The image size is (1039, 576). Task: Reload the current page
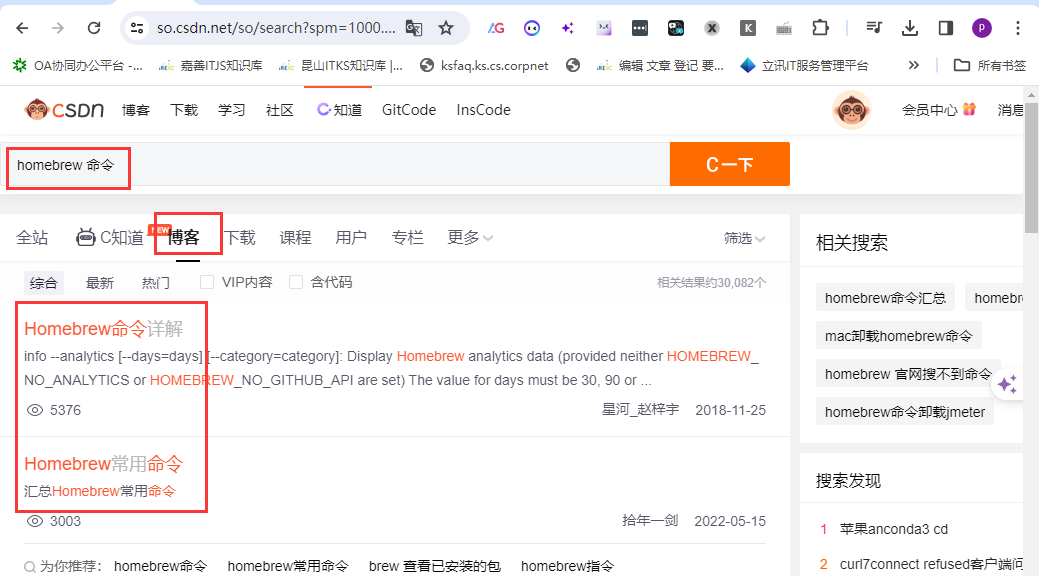94,28
